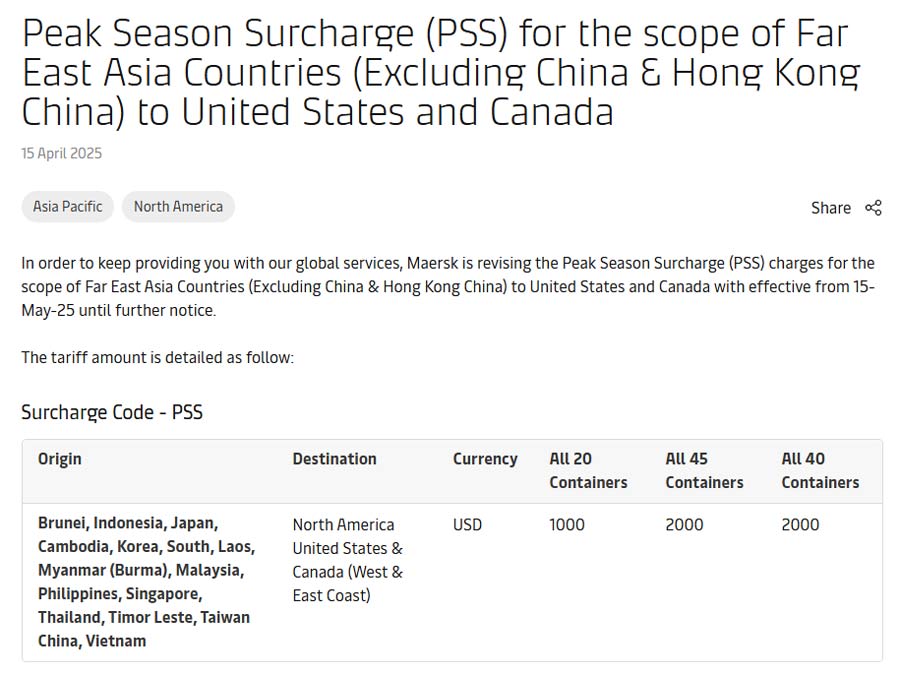900x675 pixels.
Task: Click the Origin column header
Action: pos(60,459)
